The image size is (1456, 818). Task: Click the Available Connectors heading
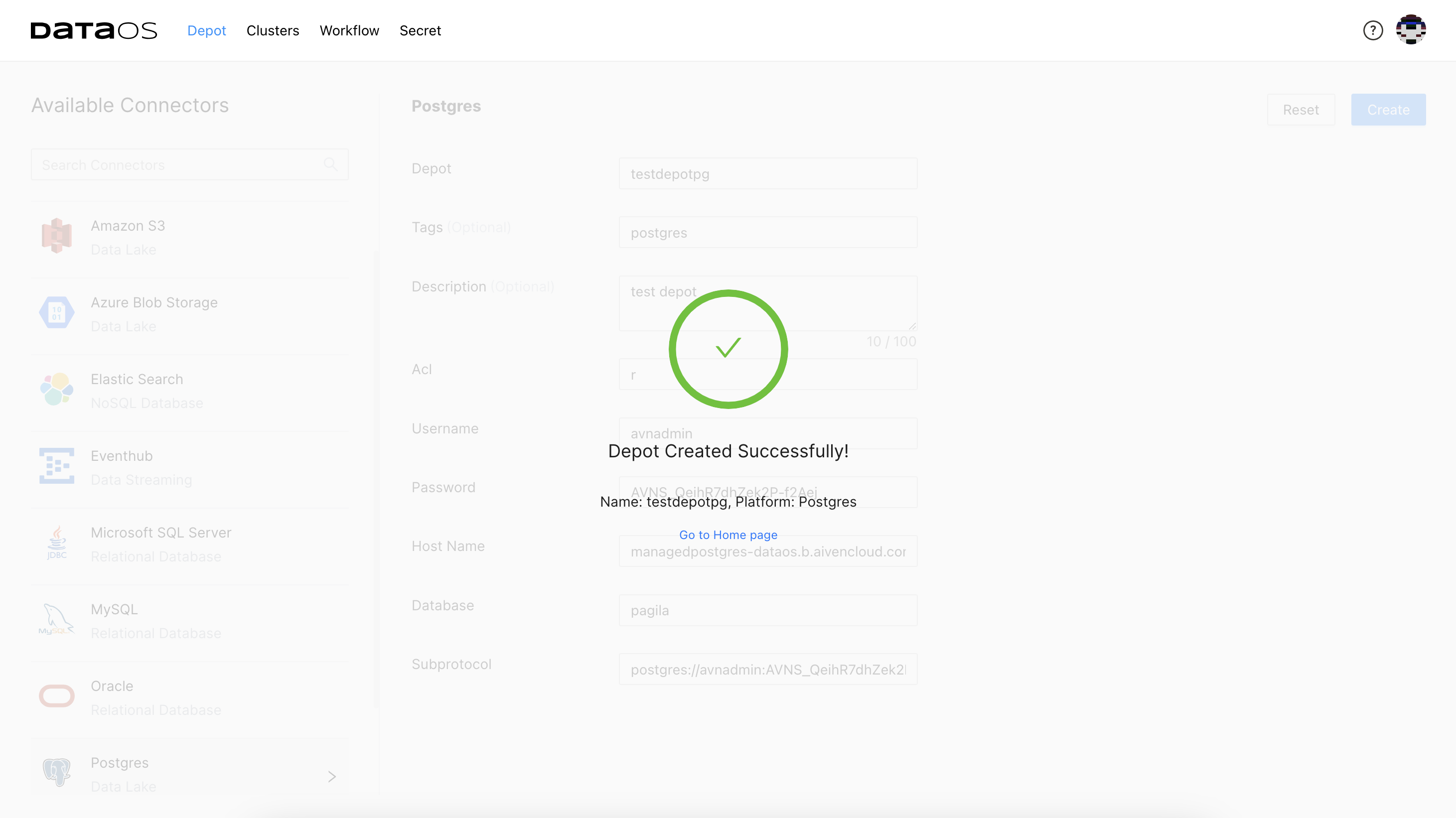click(130, 105)
